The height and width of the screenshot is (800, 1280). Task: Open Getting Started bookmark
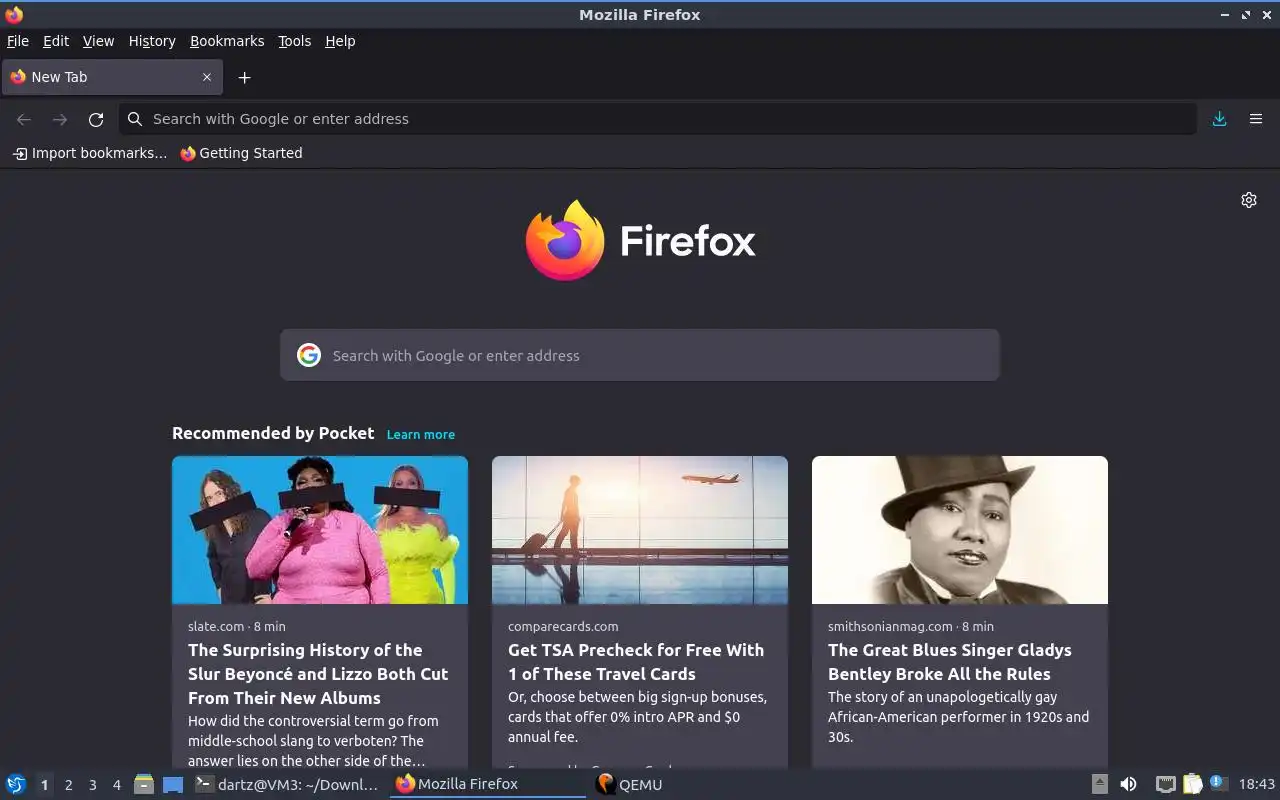[241, 153]
